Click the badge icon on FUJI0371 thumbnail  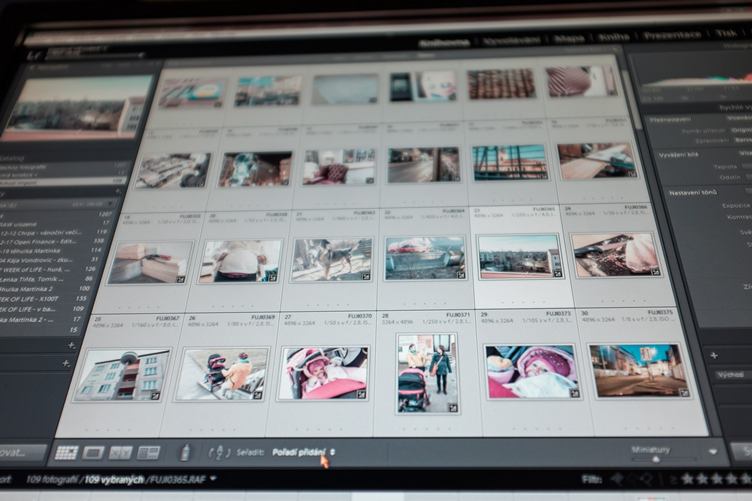452,408
